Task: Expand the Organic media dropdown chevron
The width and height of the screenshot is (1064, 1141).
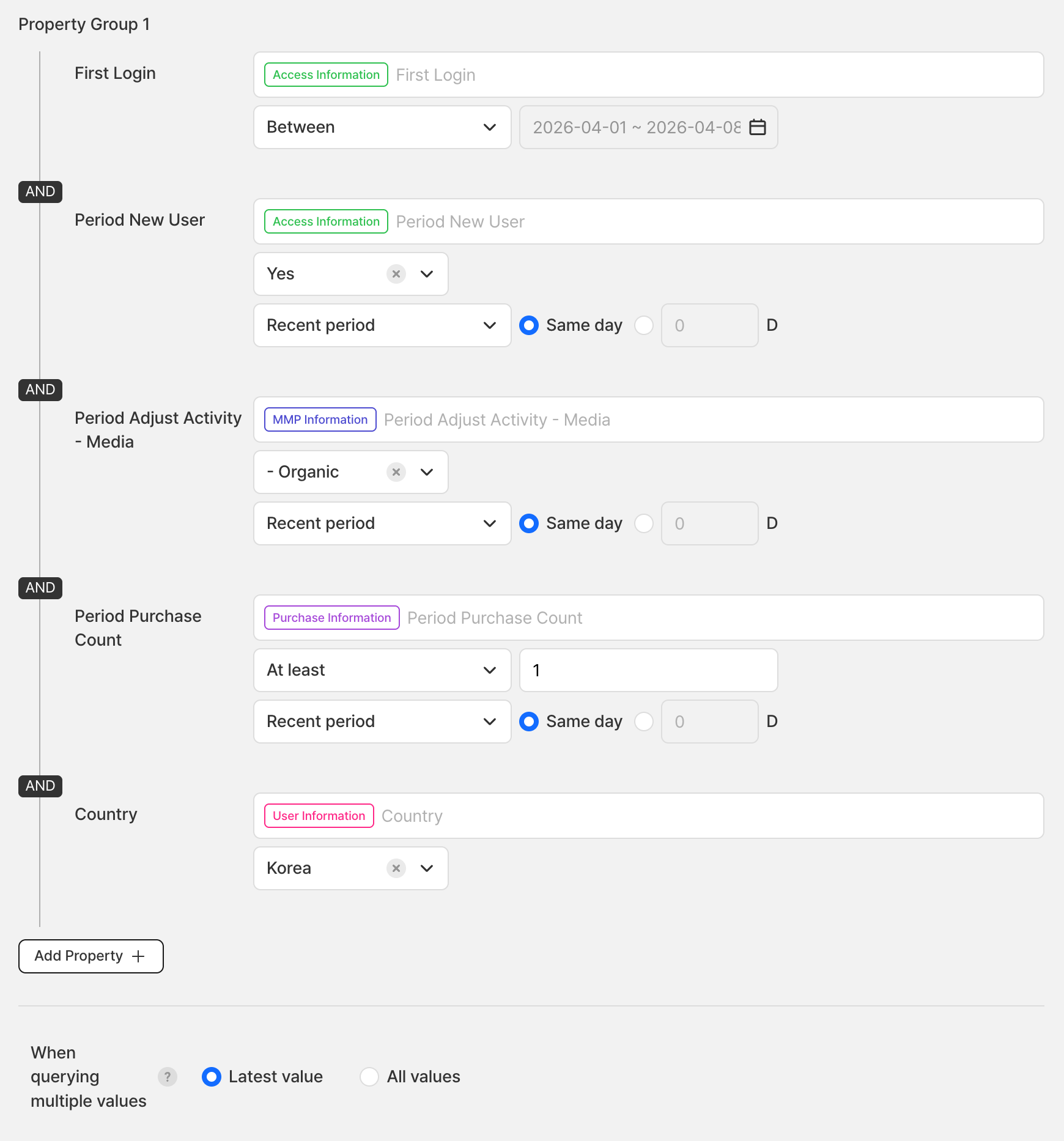Action: click(427, 472)
